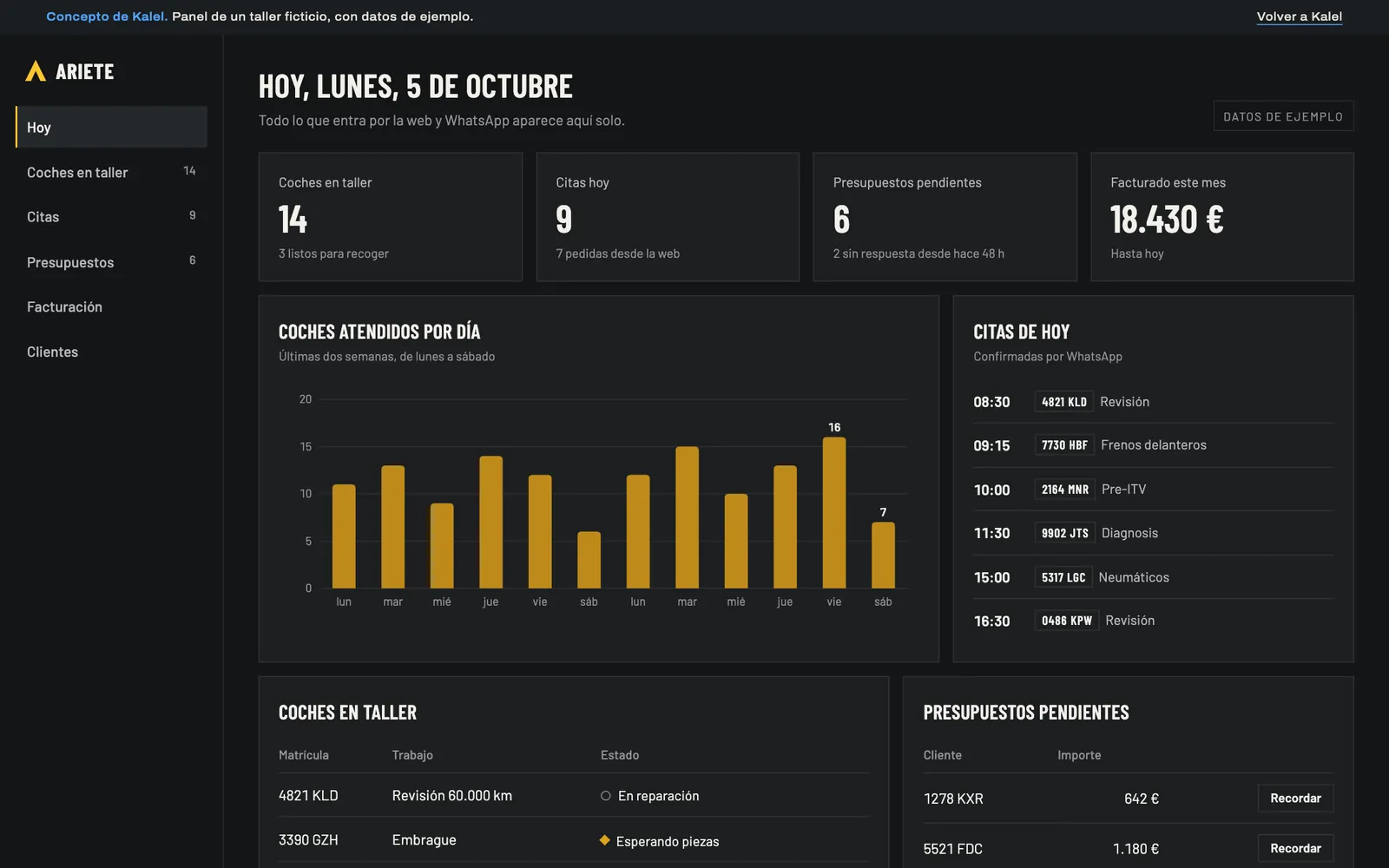Screen dimensions: 1389x868
Task: Navigate to Clientes in sidebar
Action: point(111,352)
